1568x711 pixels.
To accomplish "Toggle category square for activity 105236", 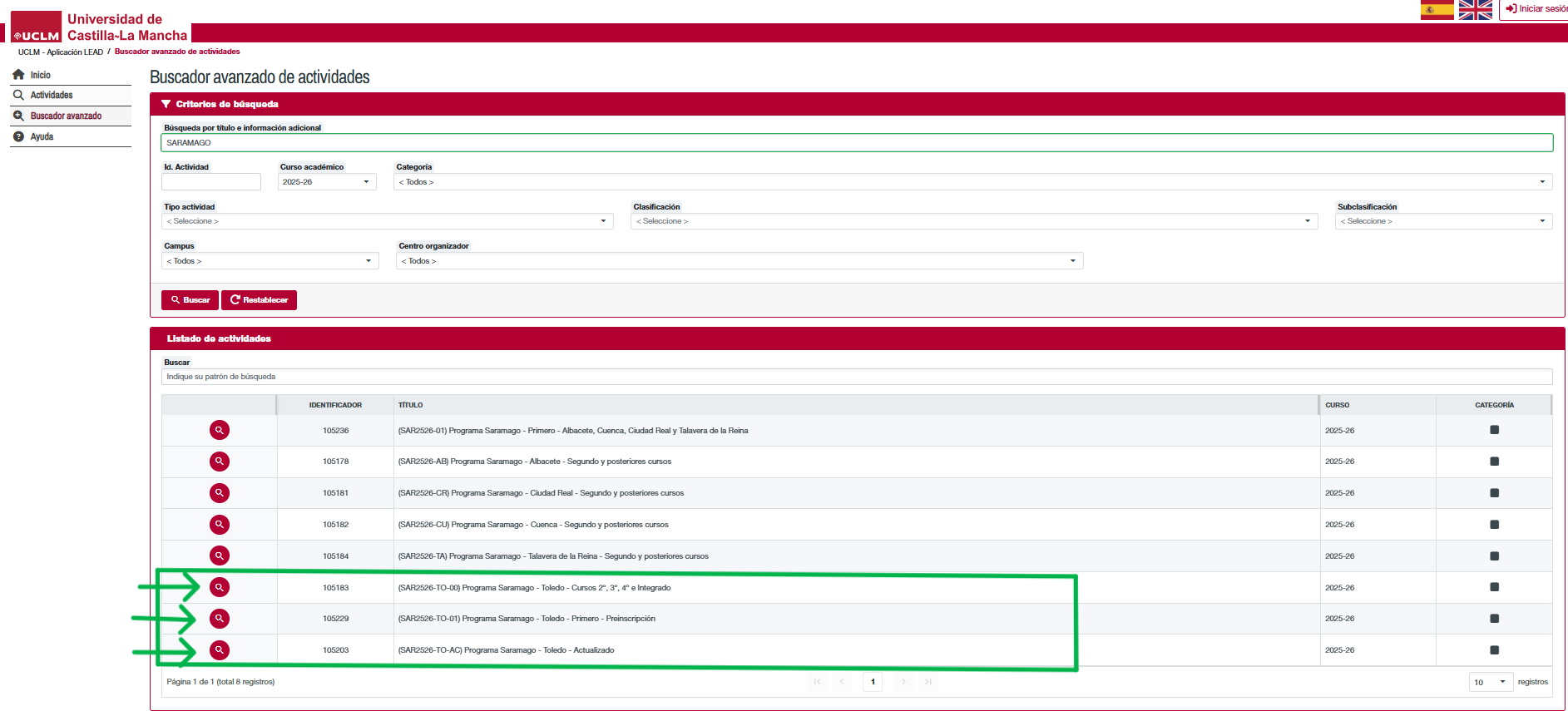I will click(1494, 430).
